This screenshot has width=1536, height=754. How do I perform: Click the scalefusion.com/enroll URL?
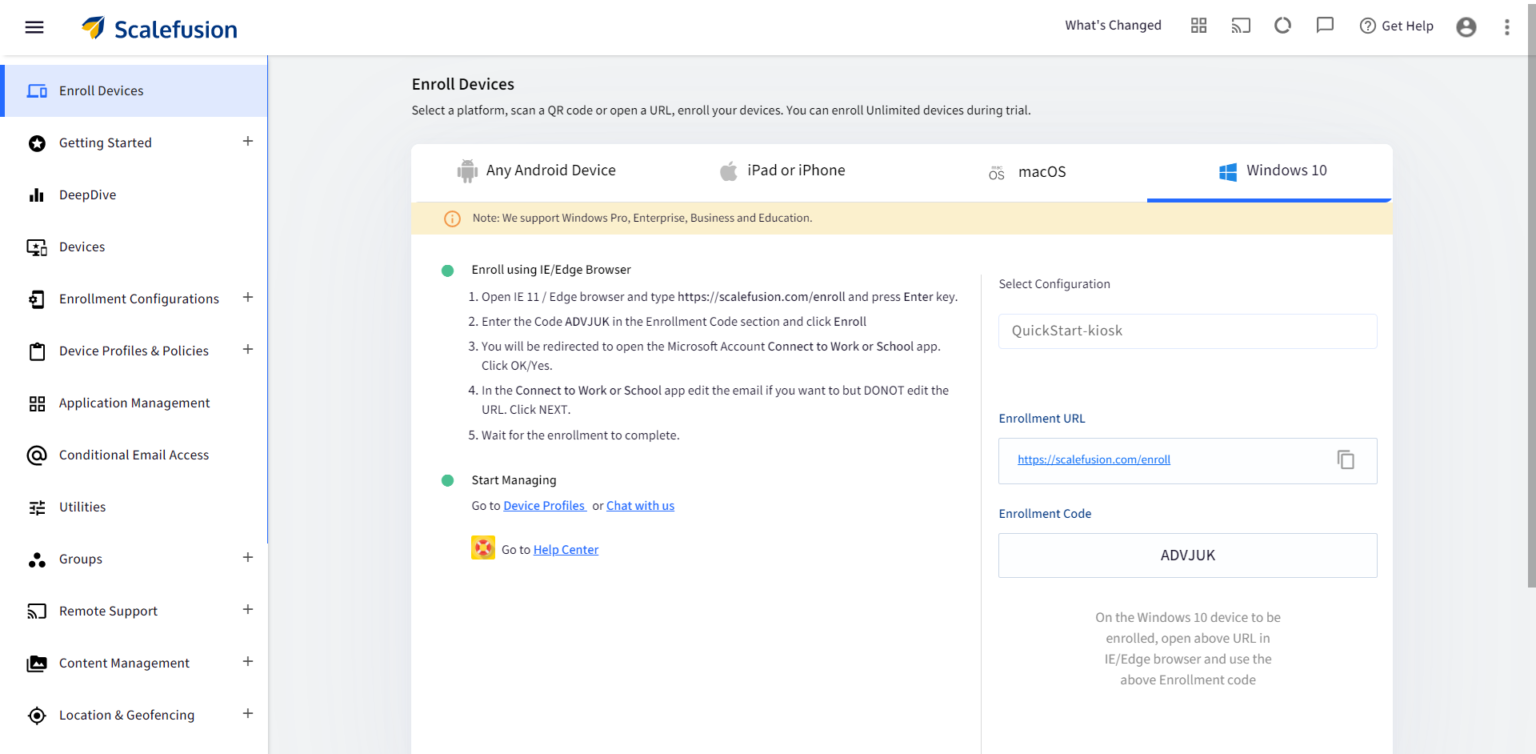tap(1093, 459)
